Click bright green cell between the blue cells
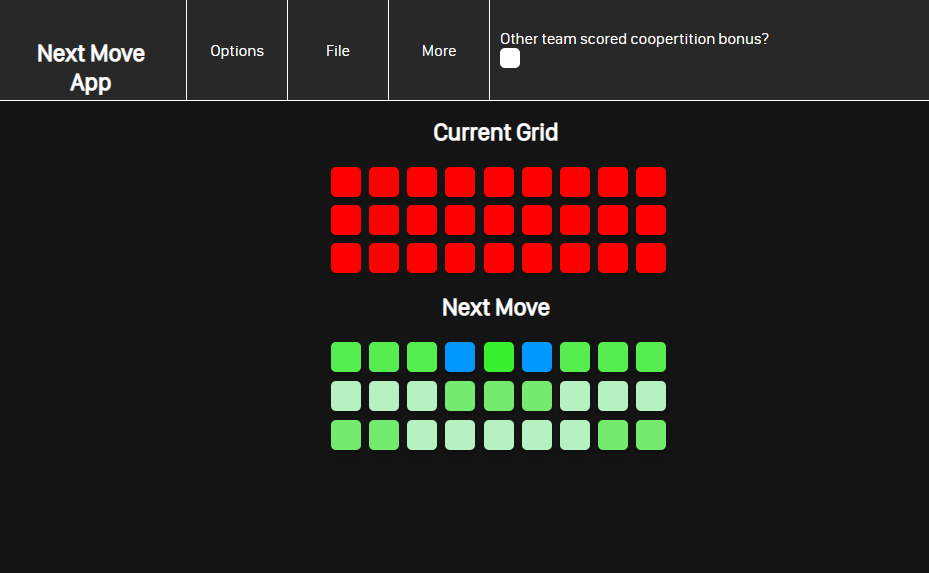The width and height of the screenshot is (929, 573). pos(499,357)
